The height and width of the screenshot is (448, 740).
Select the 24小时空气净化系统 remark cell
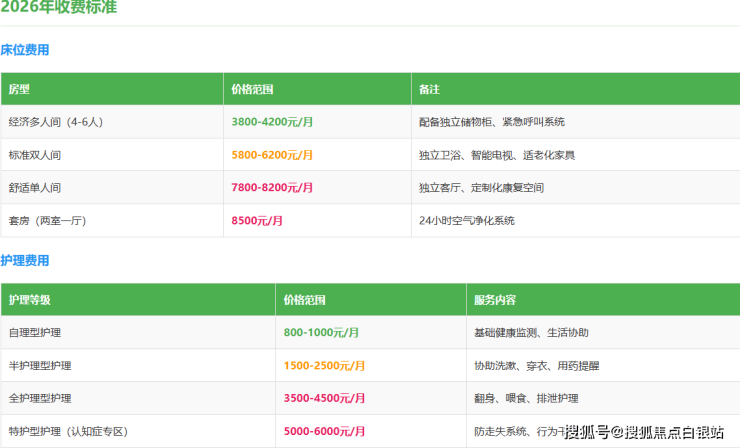467,220
